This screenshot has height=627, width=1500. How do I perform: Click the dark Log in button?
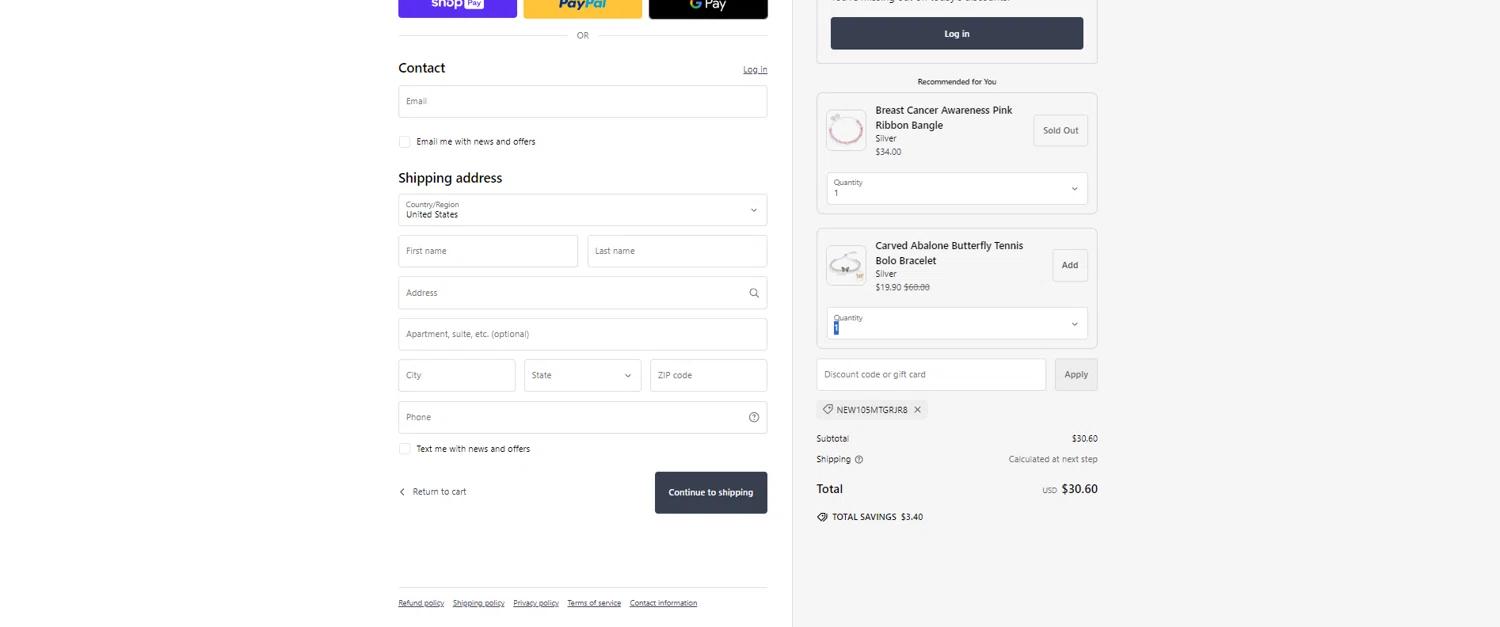(x=957, y=33)
